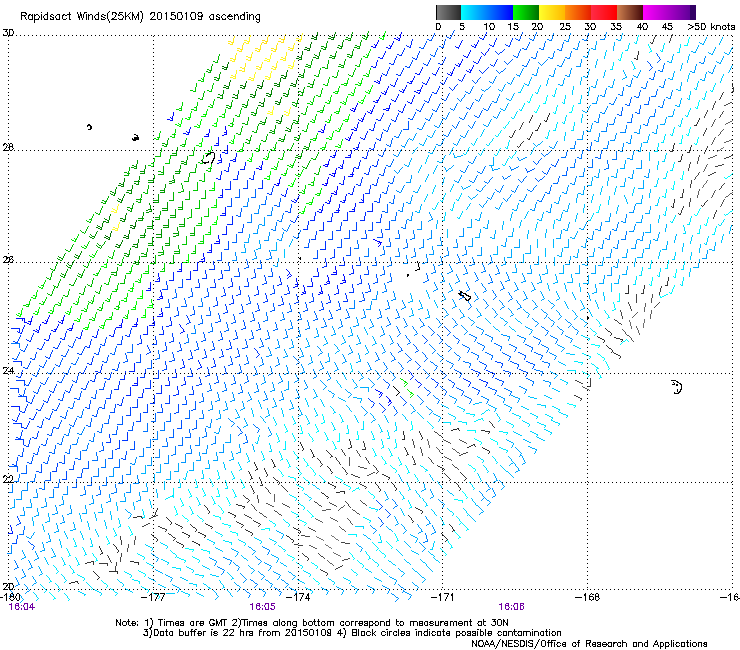Screen dimensions: 740x650
Task: Click the island outline near 28N east of -177
Action: click(x=209, y=158)
